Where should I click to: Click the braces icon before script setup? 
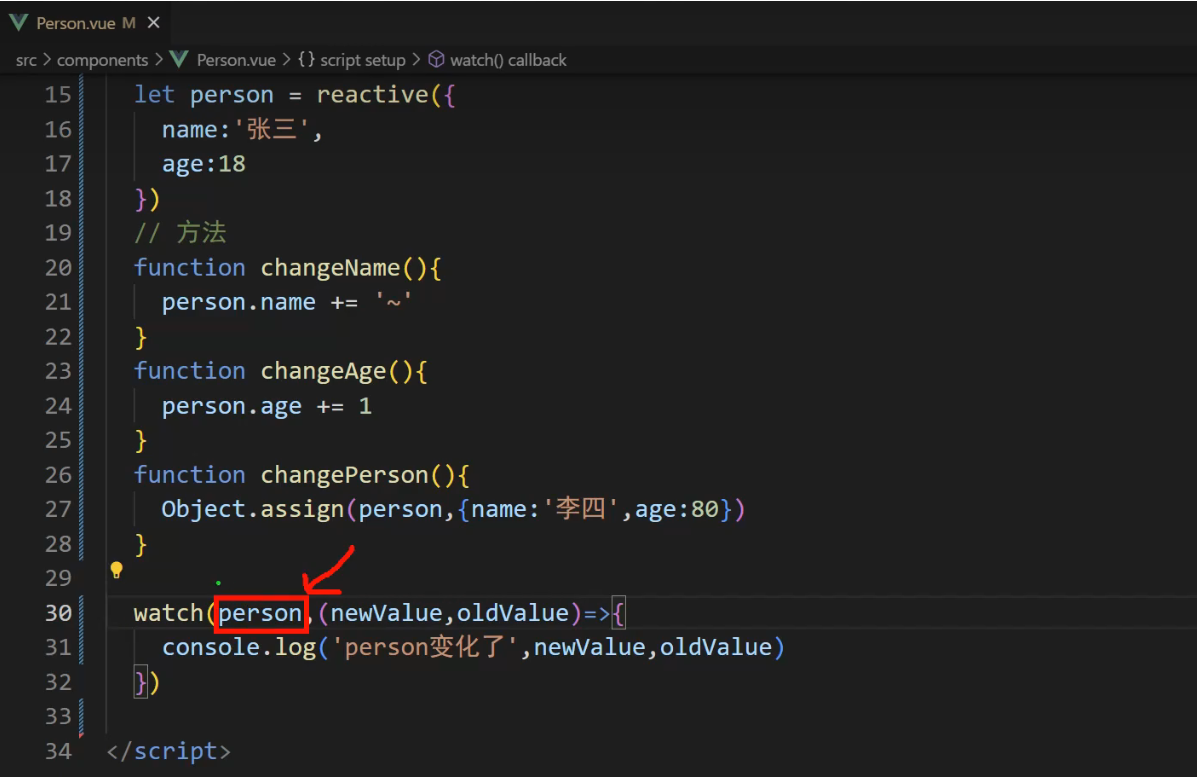[x=306, y=60]
